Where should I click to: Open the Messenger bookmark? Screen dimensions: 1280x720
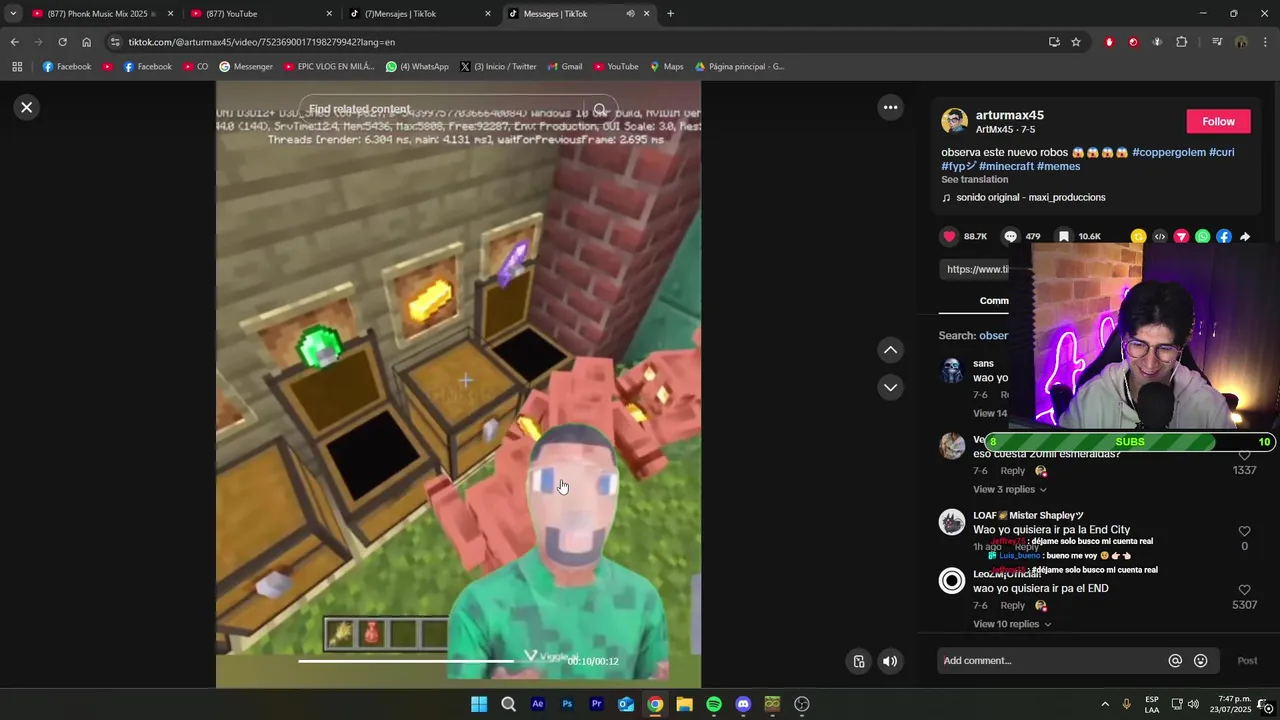(246, 67)
